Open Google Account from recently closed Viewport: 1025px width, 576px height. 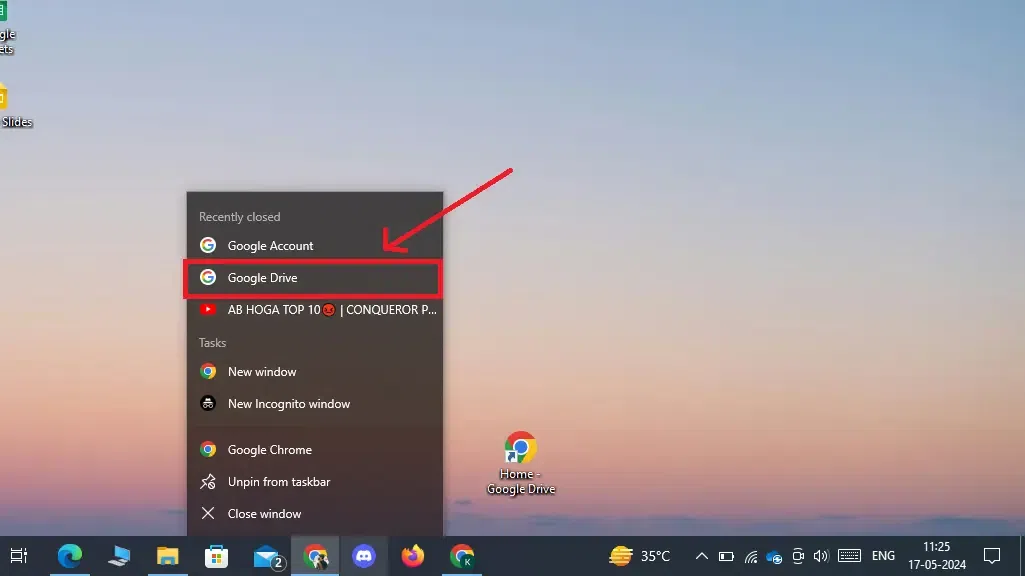[314, 246]
